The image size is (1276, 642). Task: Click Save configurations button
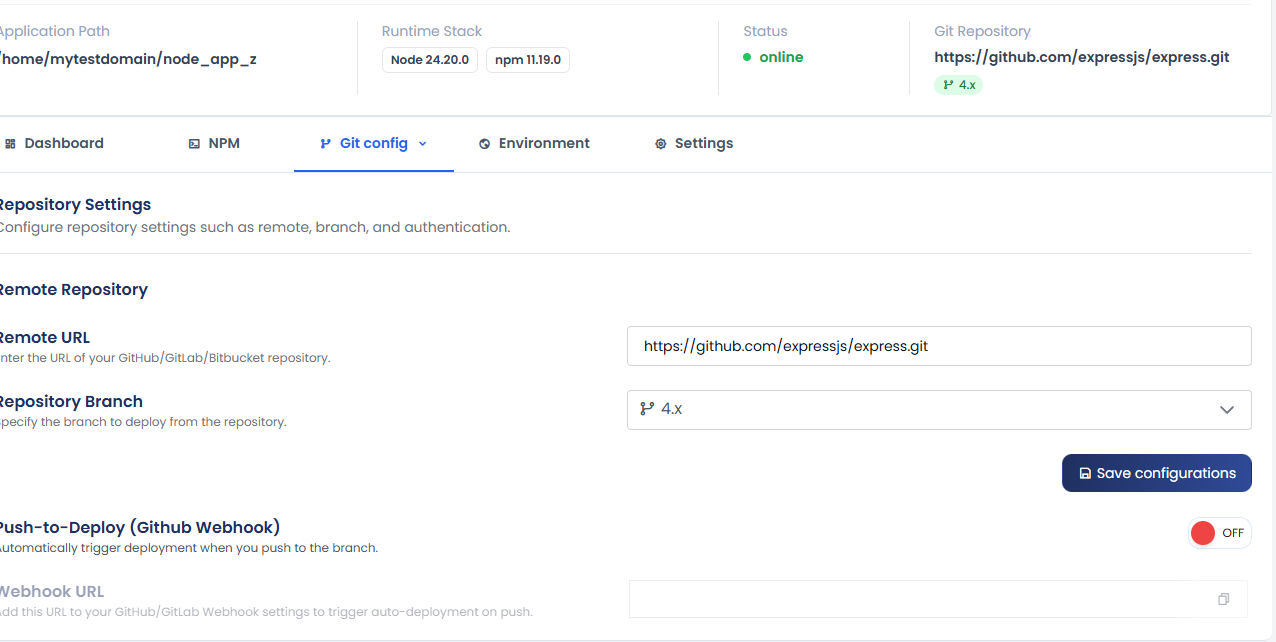coord(1157,473)
